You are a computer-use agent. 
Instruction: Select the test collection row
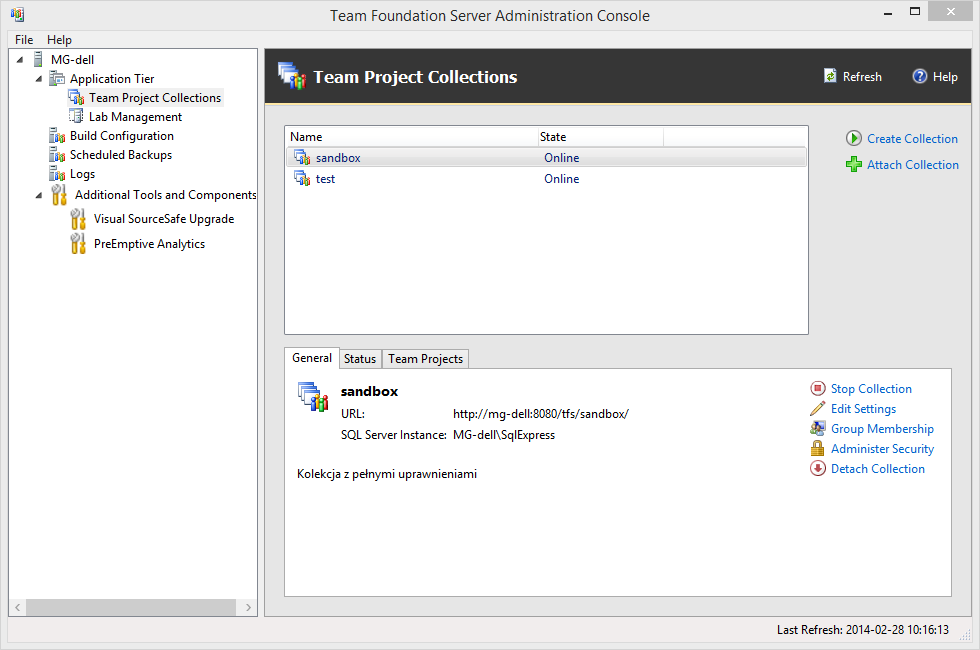pyautogui.click(x=326, y=179)
